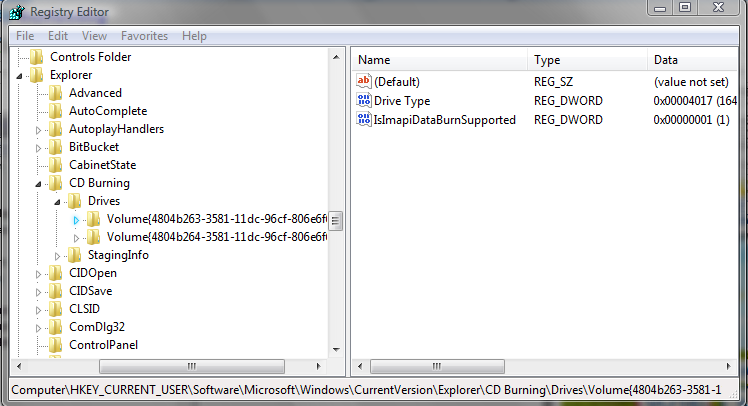Select the Drive Type value name
Viewport: 748px width, 406px height.
pos(402,101)
